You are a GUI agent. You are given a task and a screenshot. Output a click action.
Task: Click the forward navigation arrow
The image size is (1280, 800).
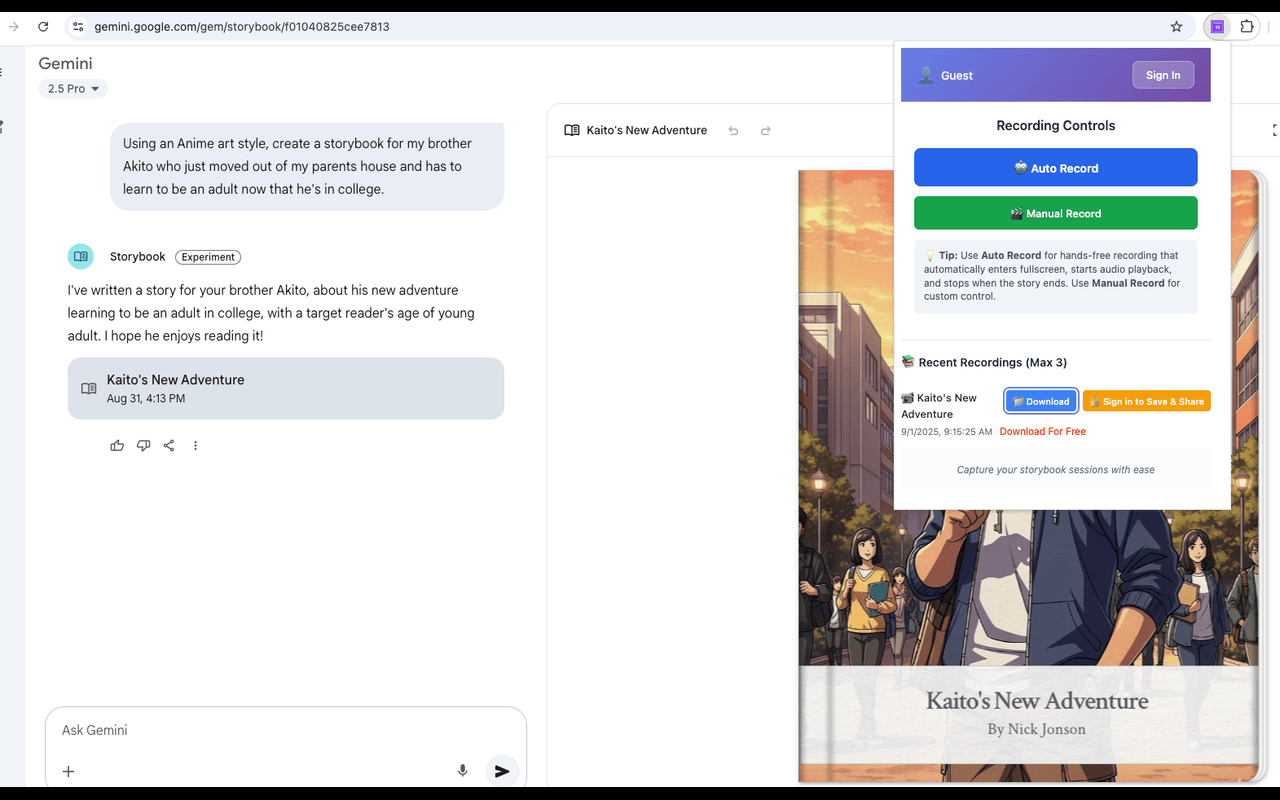coord(13,27)
